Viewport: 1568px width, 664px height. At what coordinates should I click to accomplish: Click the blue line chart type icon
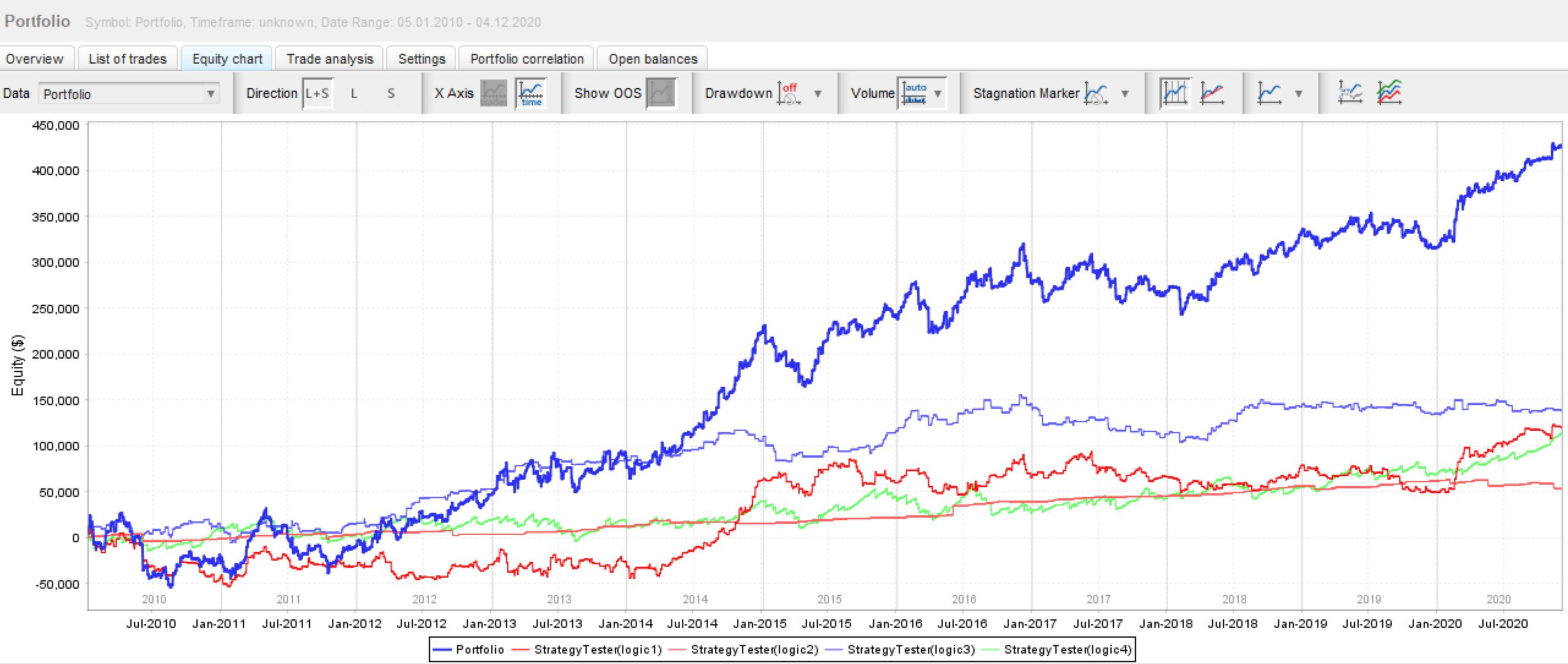(1269, 94)
